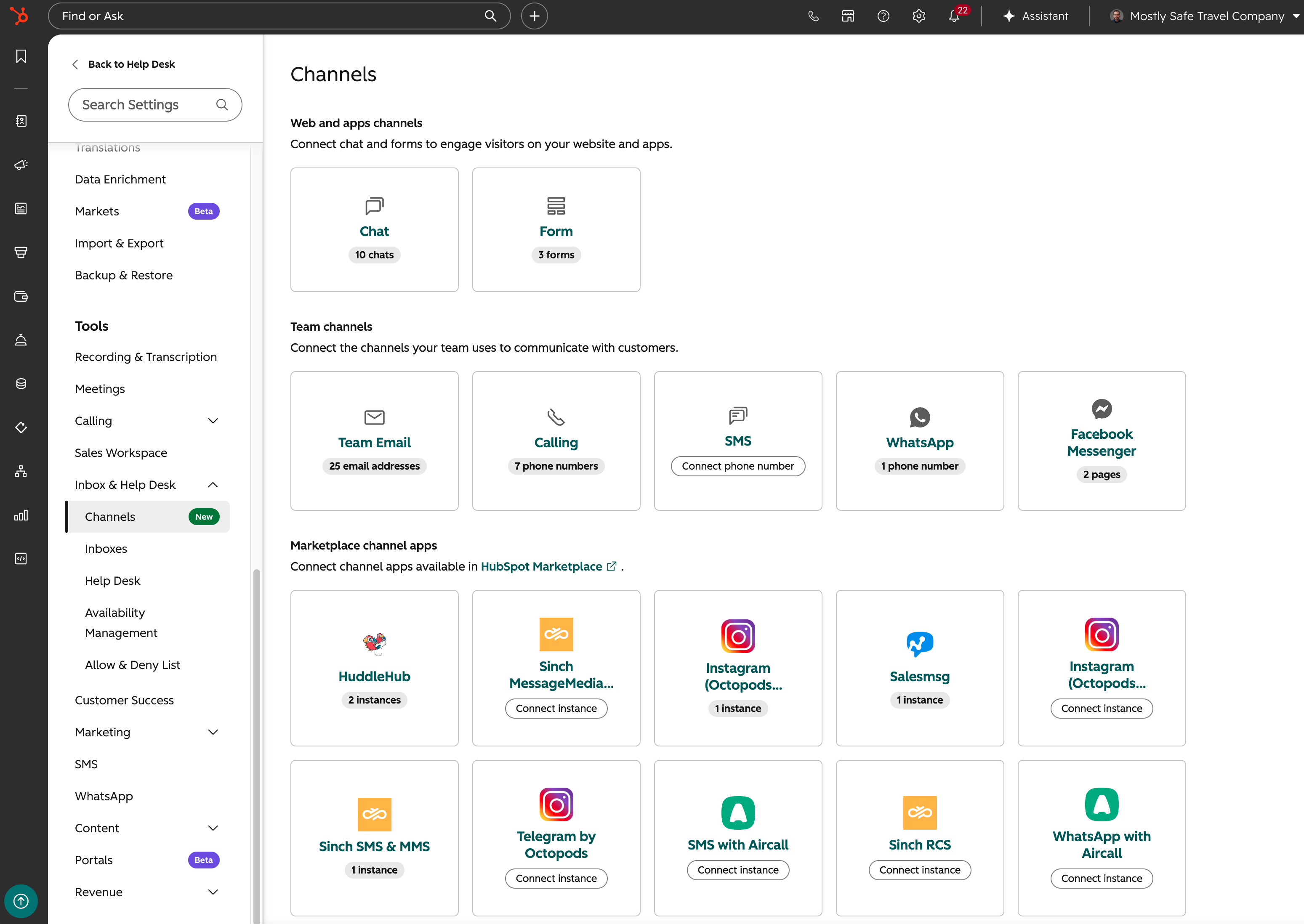Open the help question mark icon
This screenshot has height=924, width=1304.
point(883,16)
